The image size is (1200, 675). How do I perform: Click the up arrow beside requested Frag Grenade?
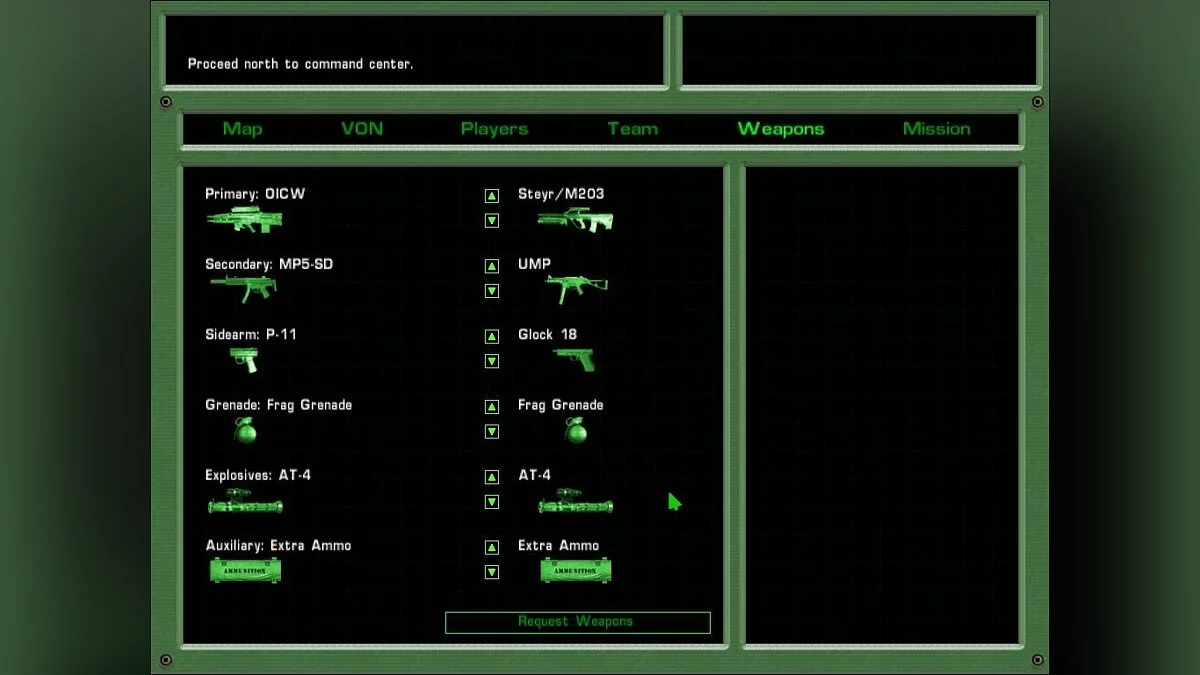coord(492,407)
